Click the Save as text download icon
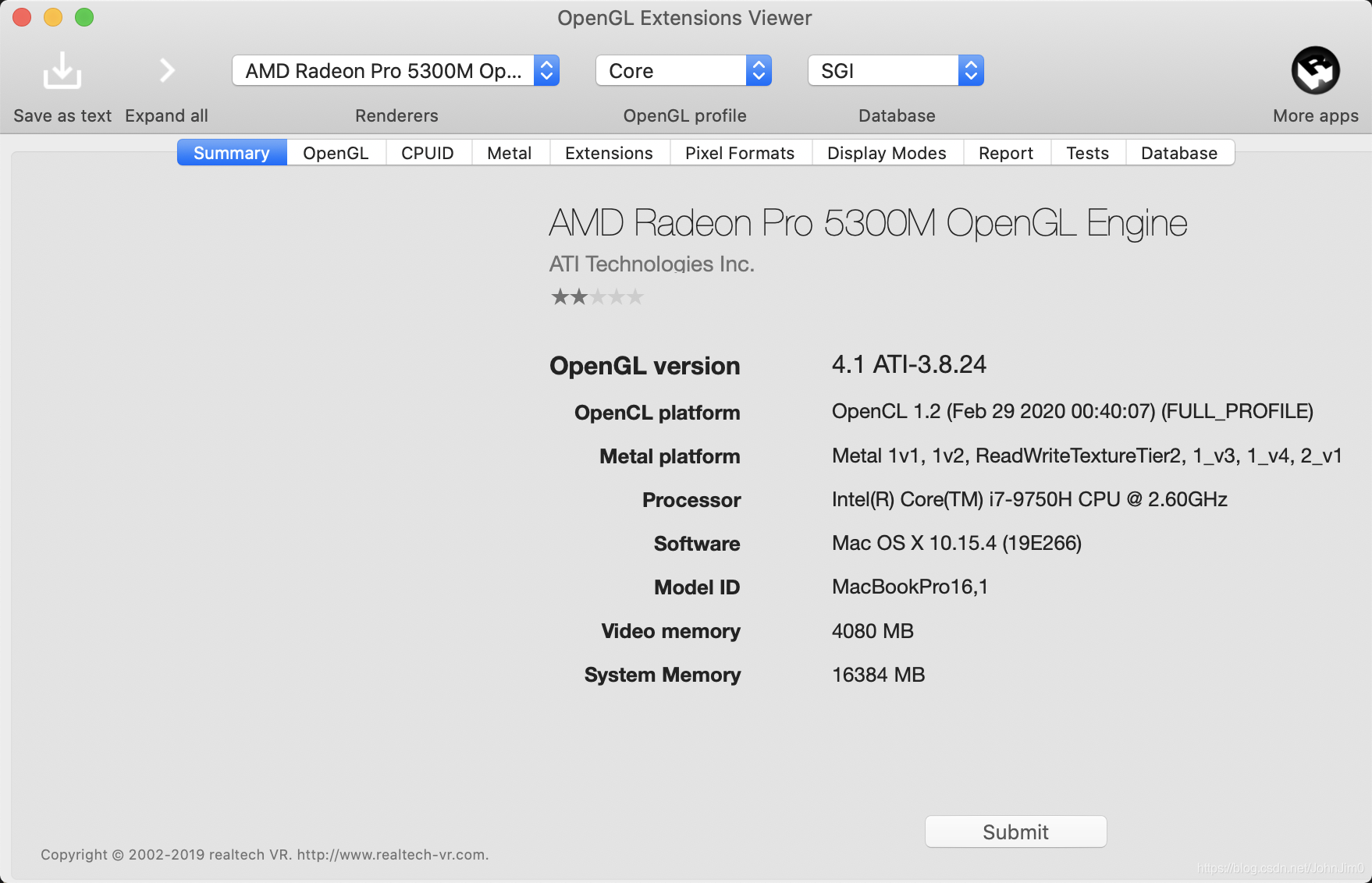The width and height of the screenshot is (1372, 883). [x=62, y=70]
